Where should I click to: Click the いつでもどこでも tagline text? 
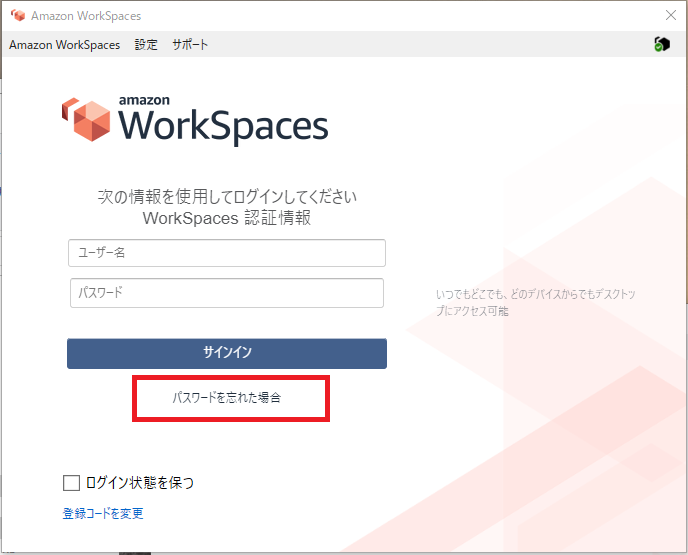pos(535,302)
